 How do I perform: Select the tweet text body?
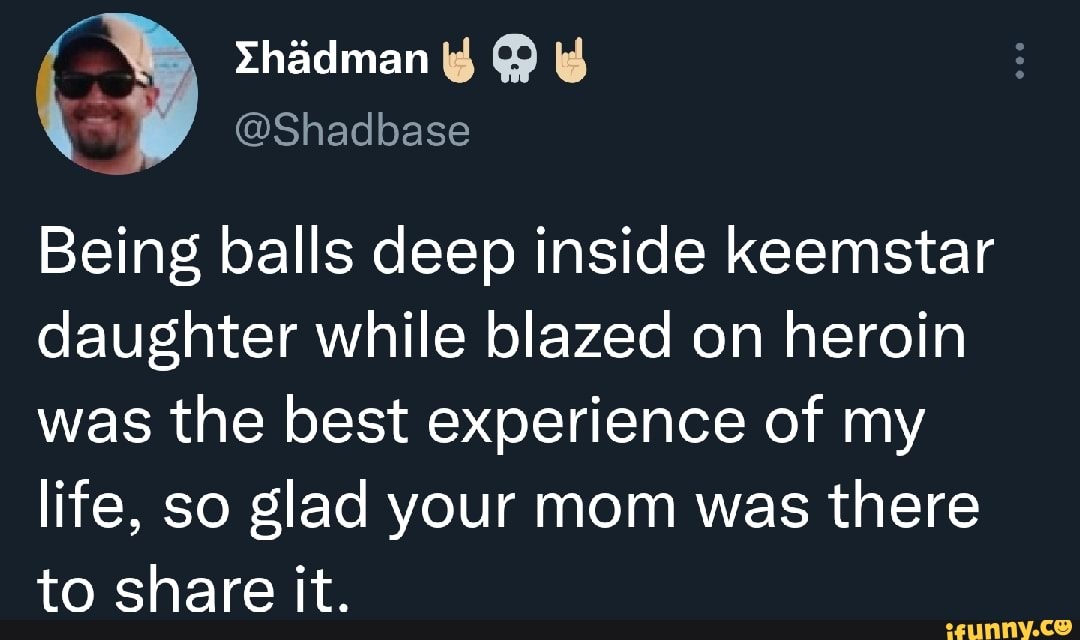click(500, 420)
